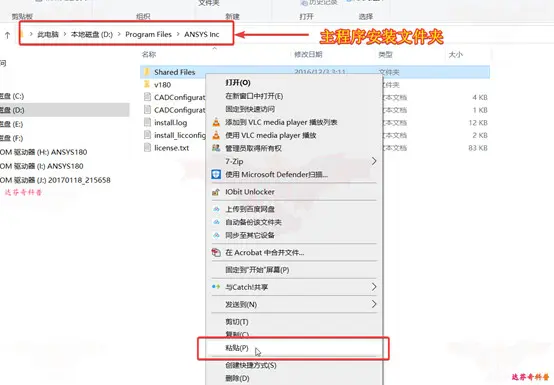Click the take-ownership admin icon
This screenshot has width=554, height=385.
click(216, 148)
